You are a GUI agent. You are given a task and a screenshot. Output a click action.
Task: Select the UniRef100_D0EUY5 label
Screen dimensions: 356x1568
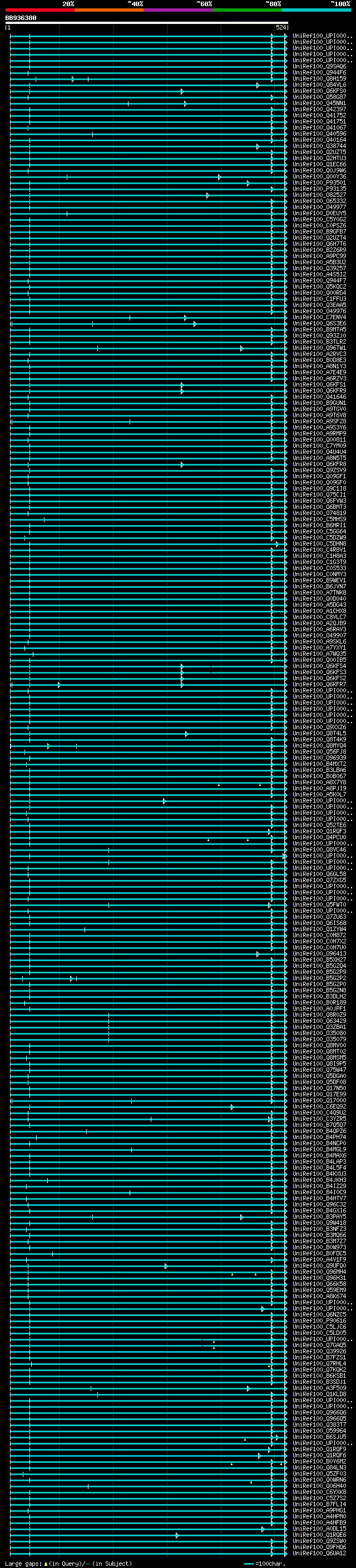pos(319,213)
